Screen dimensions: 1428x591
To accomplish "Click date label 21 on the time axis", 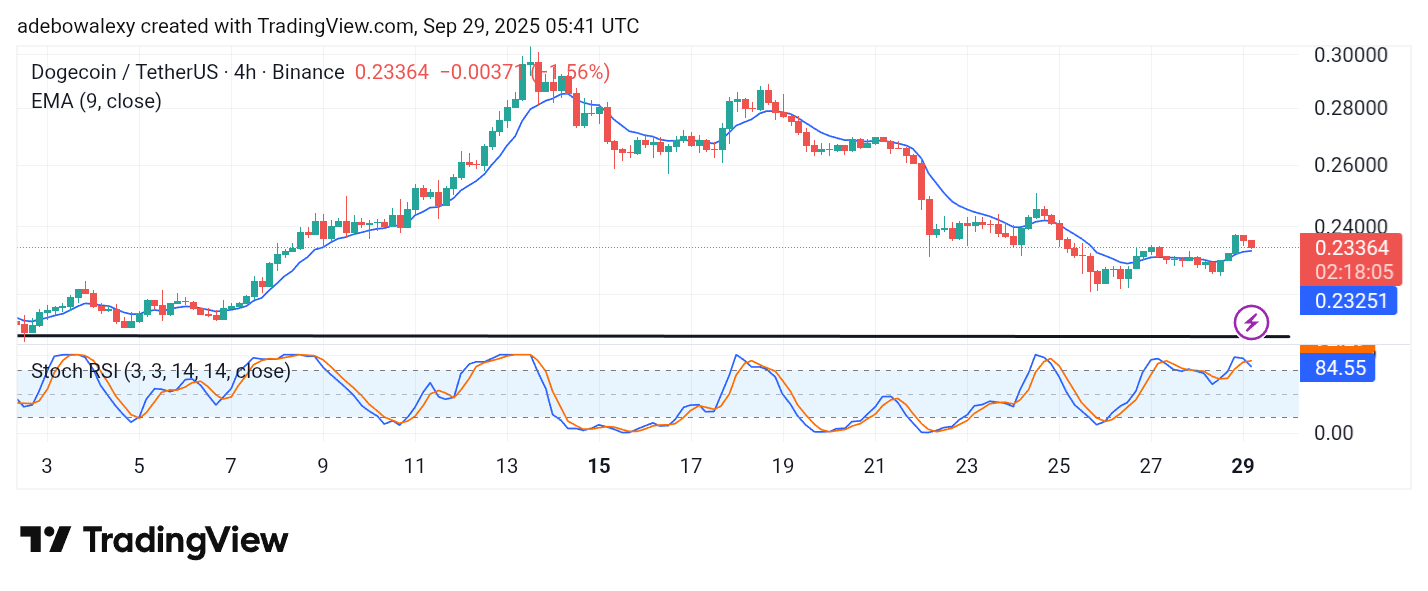I will click(x=875, y=466).
